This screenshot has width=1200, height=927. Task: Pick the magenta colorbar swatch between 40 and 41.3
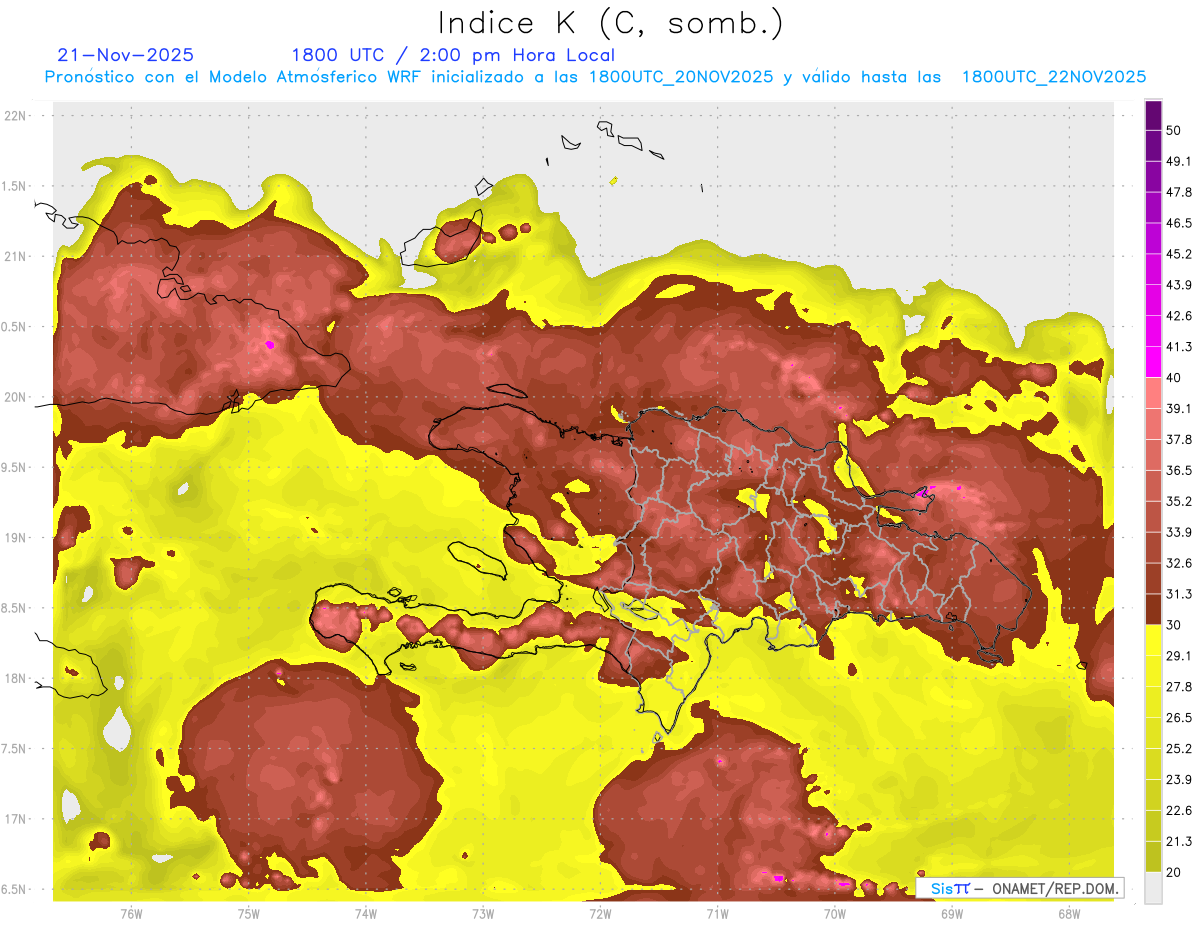1153,362
